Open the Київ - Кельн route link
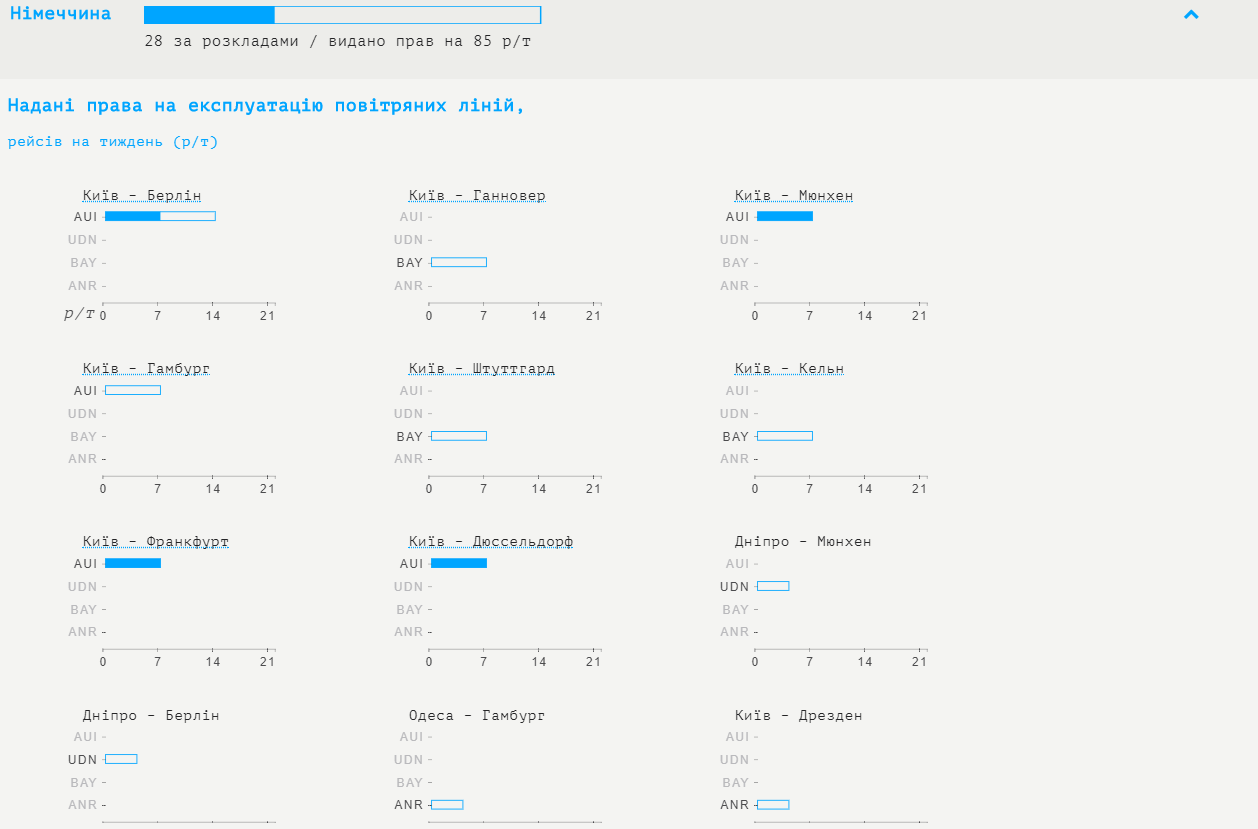 tap(789, 369)
